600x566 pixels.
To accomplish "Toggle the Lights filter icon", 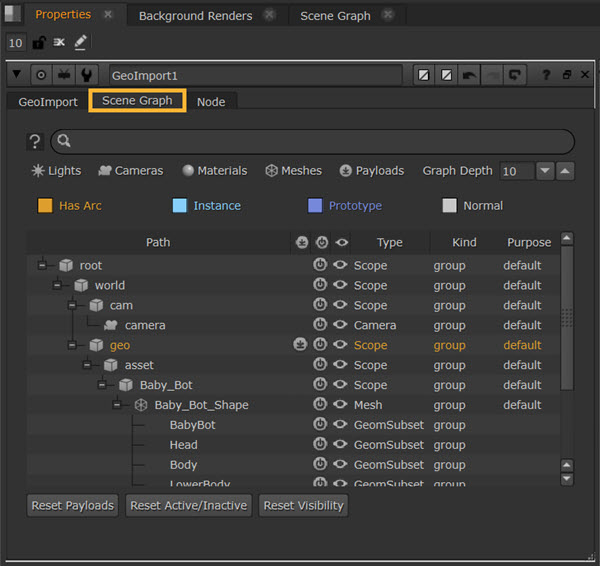I will 38,171.
